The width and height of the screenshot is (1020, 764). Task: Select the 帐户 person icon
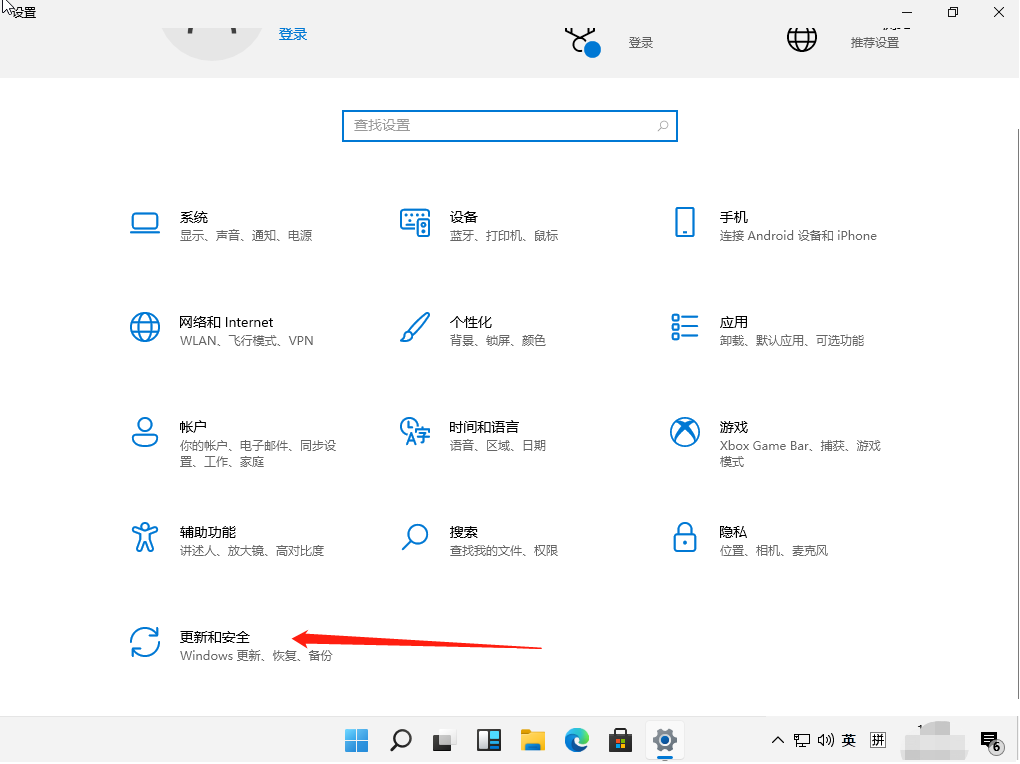tap(145, 432)
